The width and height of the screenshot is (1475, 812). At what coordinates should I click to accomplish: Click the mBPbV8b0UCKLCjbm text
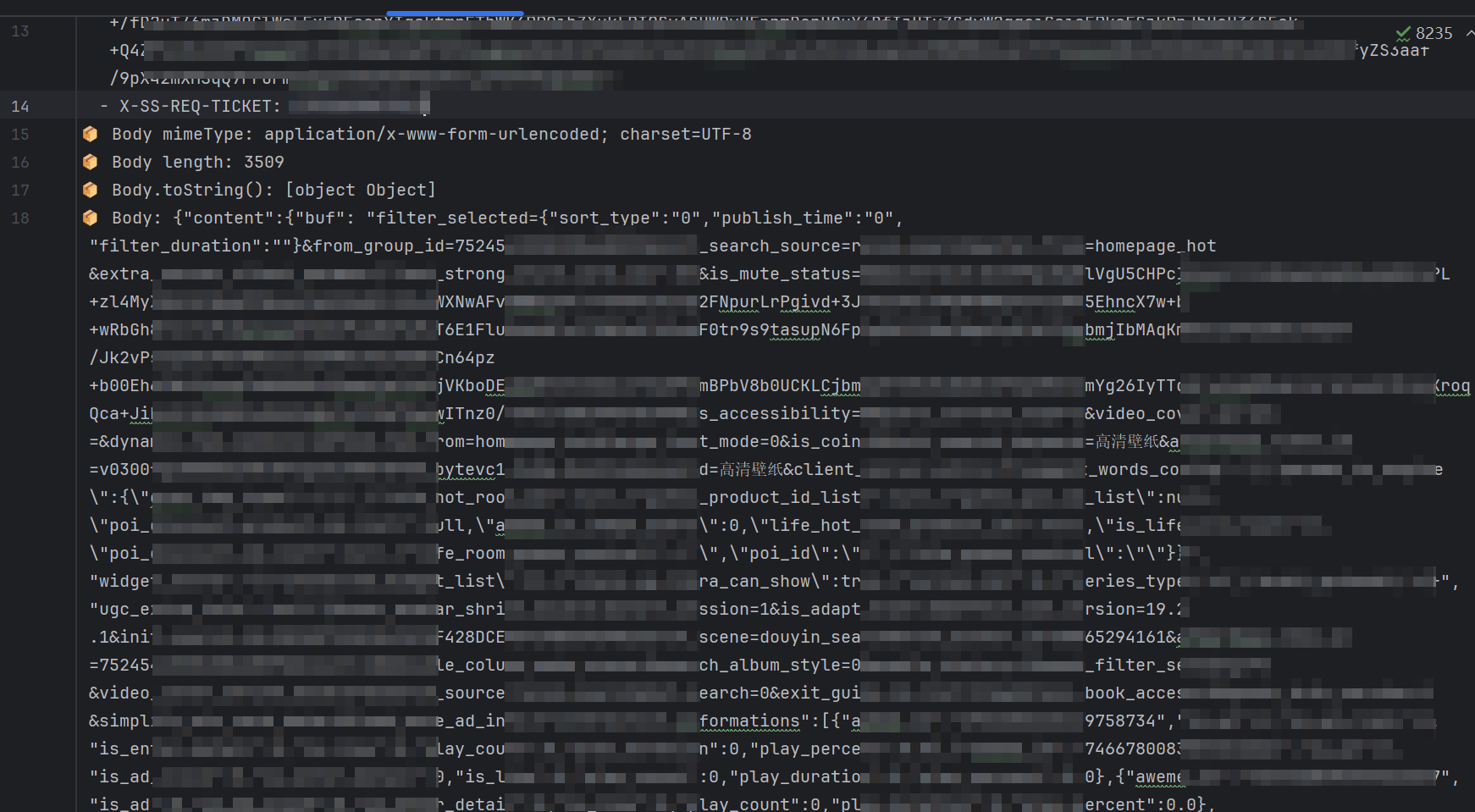(x=780, y=385)
